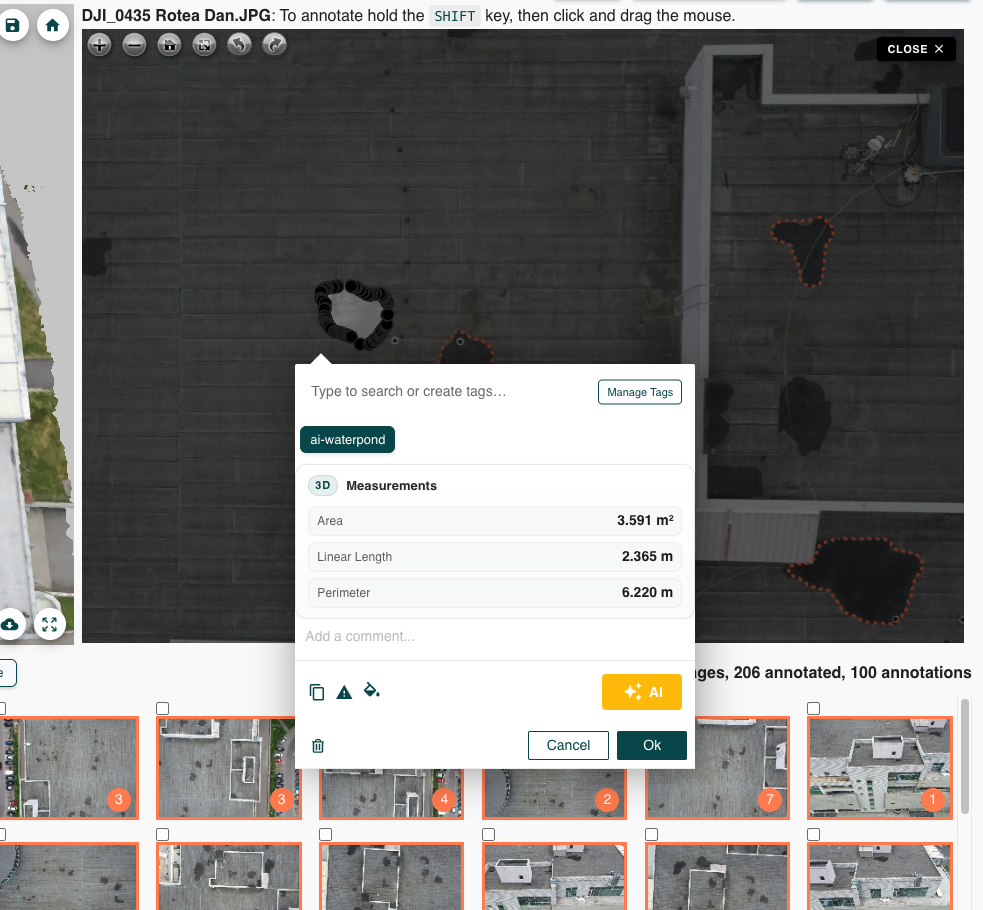
Task: Run the yellow AI button
Action: (x=642, y=692)
